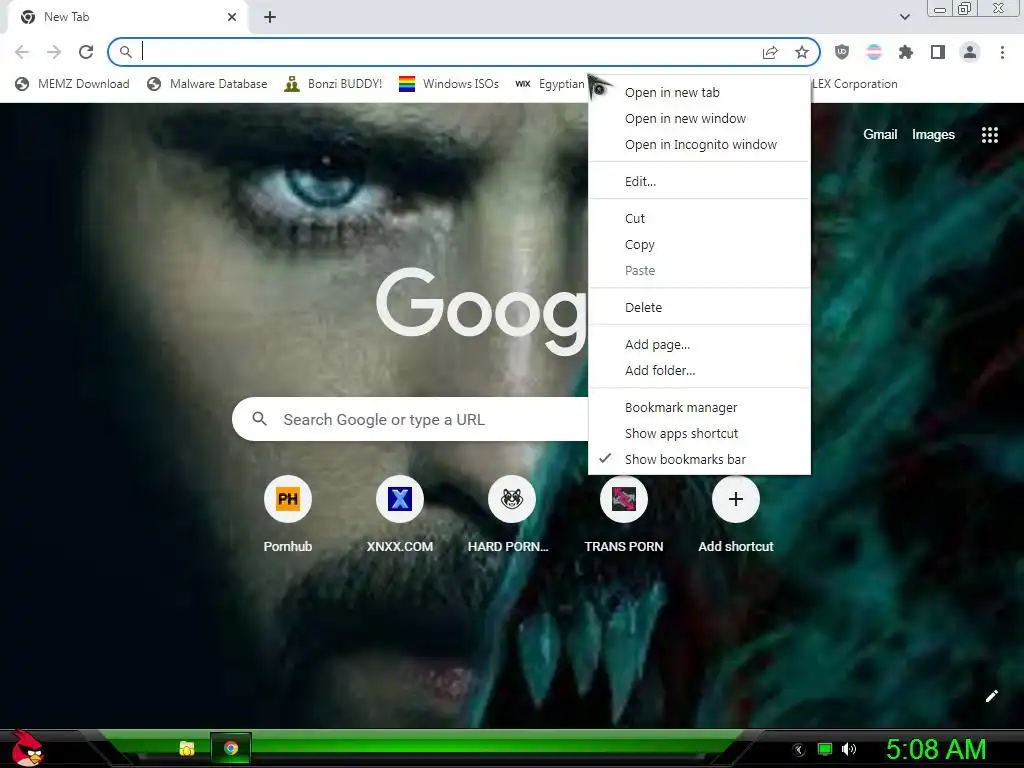This screenshot has width=1024, height=768.
Task: Open the volume speaker tray icon
Action: point(849,749)
